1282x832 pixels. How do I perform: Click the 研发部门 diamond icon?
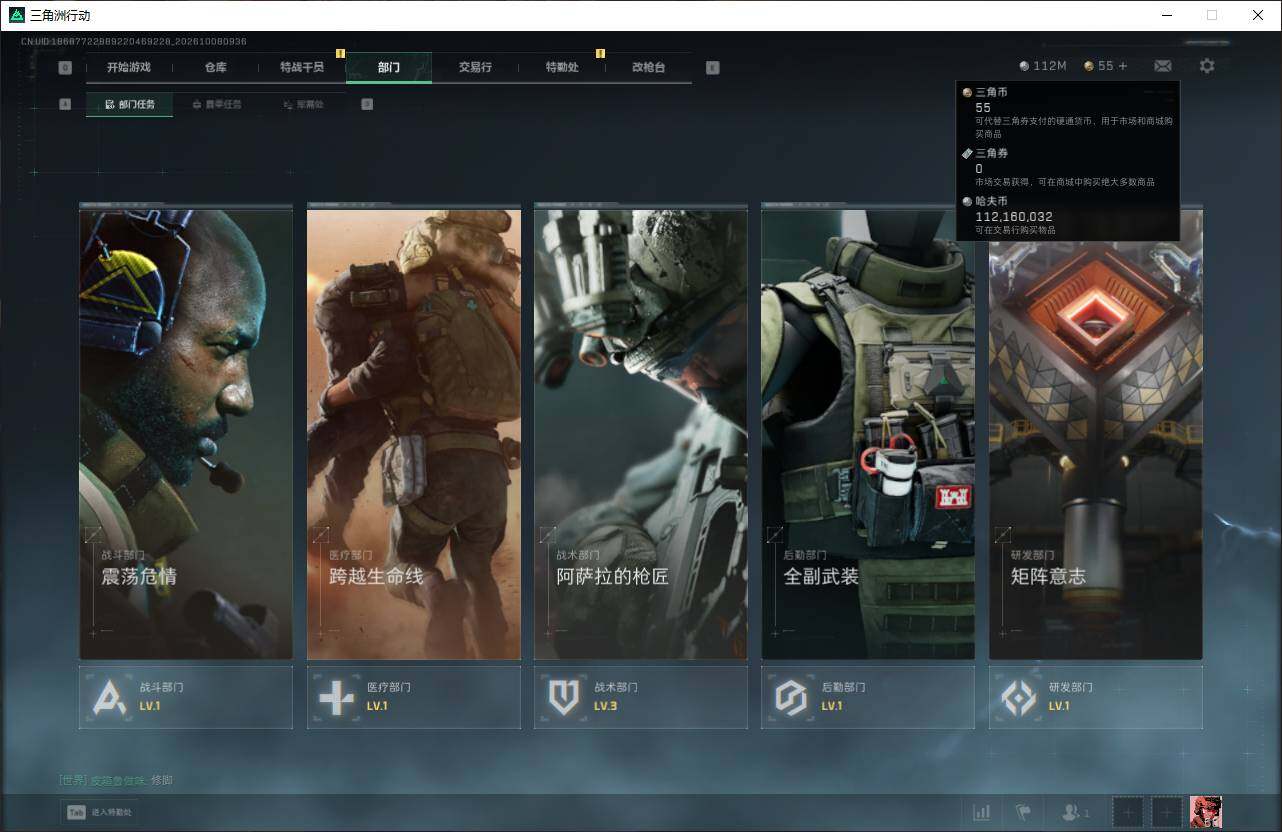(x=1019, y=697)
